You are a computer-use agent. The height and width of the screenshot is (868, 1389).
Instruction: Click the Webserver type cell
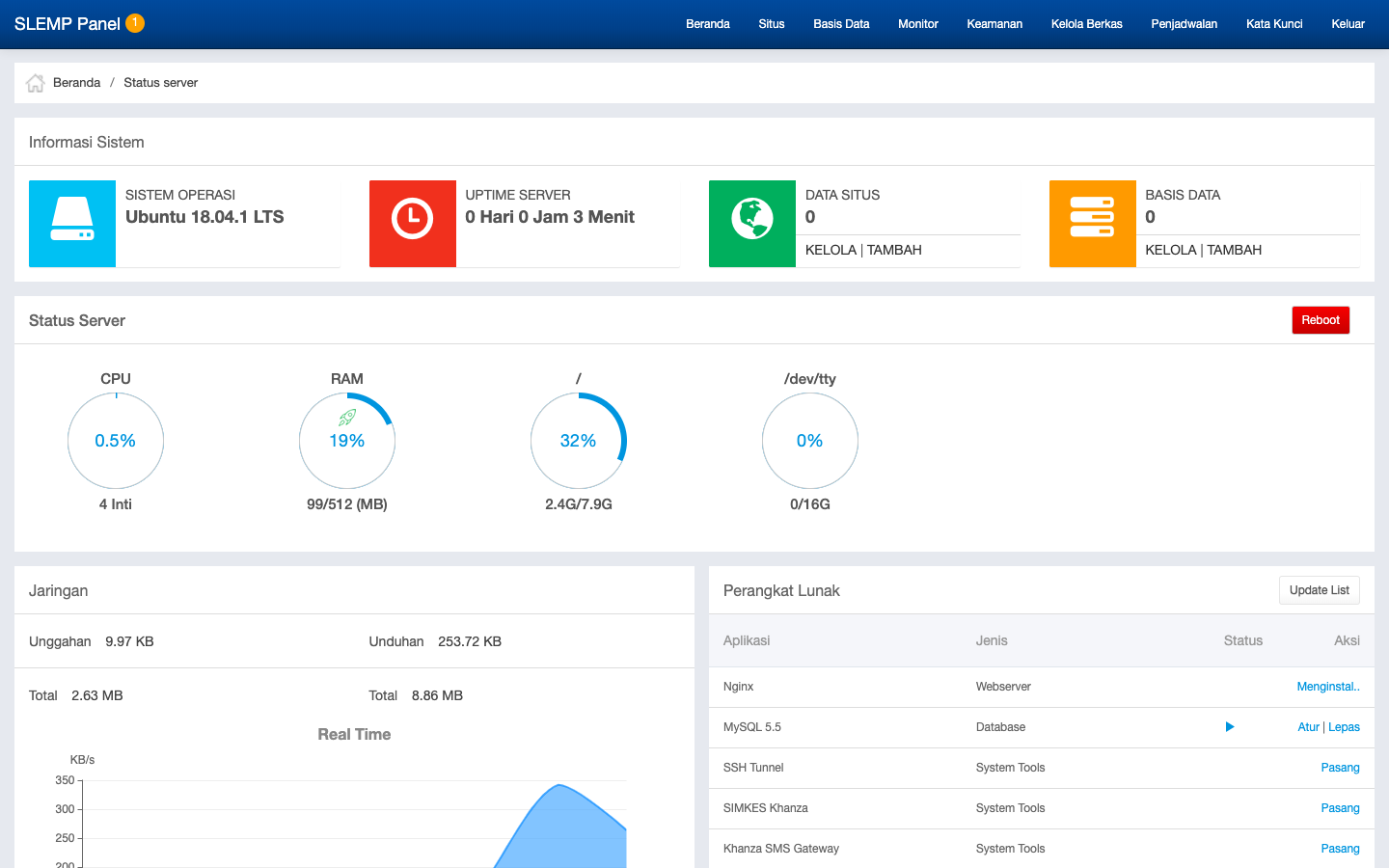coord(1003,687)
